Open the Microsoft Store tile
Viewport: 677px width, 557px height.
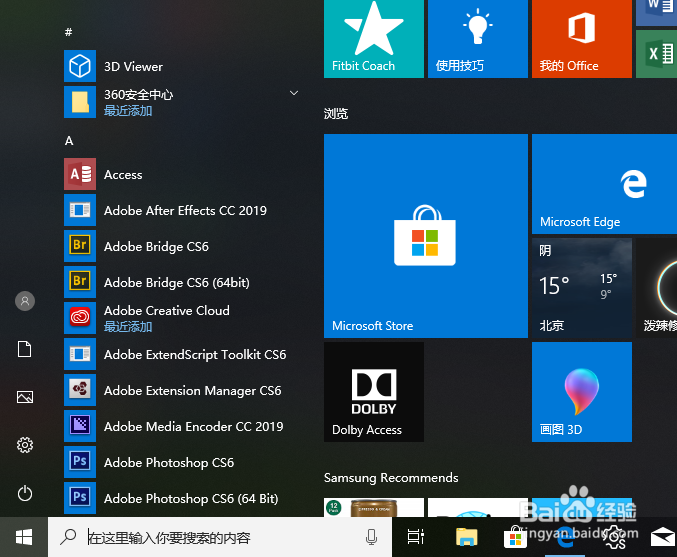click(x=426, y=236)
